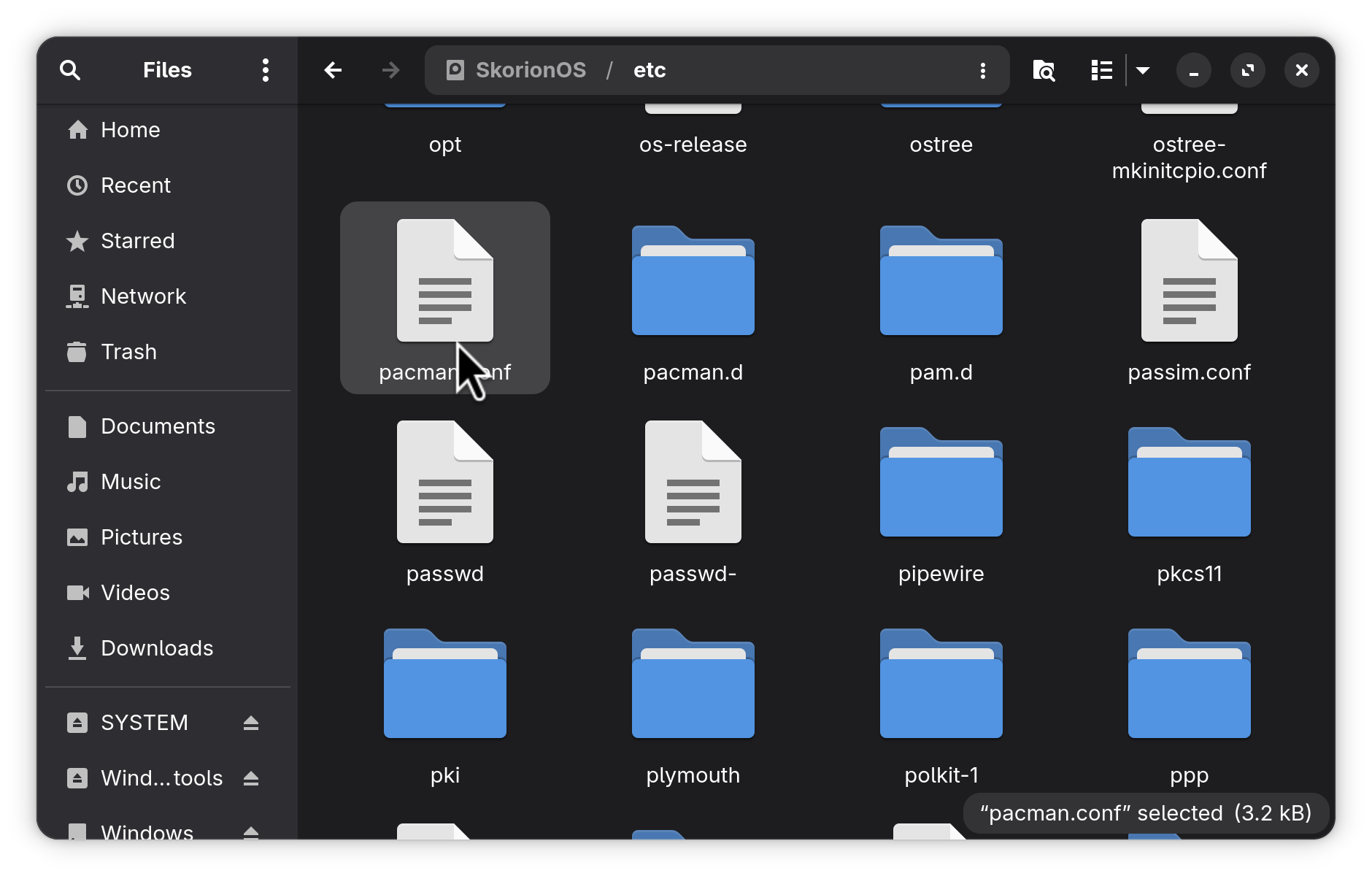Viewport: 1372px width, 876px height.
Task: Open the Downloads folder in sidebar
Action: pos(156,648)
